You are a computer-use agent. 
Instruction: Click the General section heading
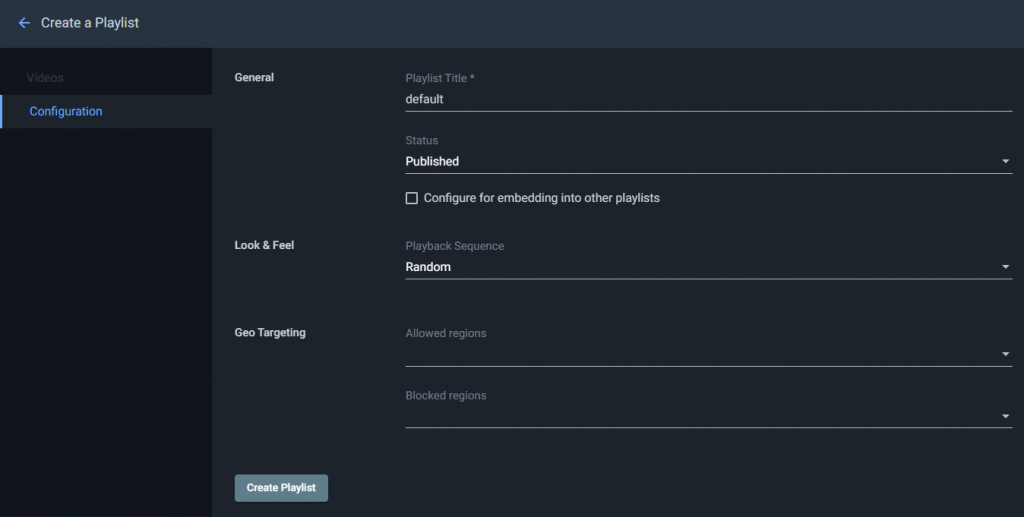[x=254, y=77]
